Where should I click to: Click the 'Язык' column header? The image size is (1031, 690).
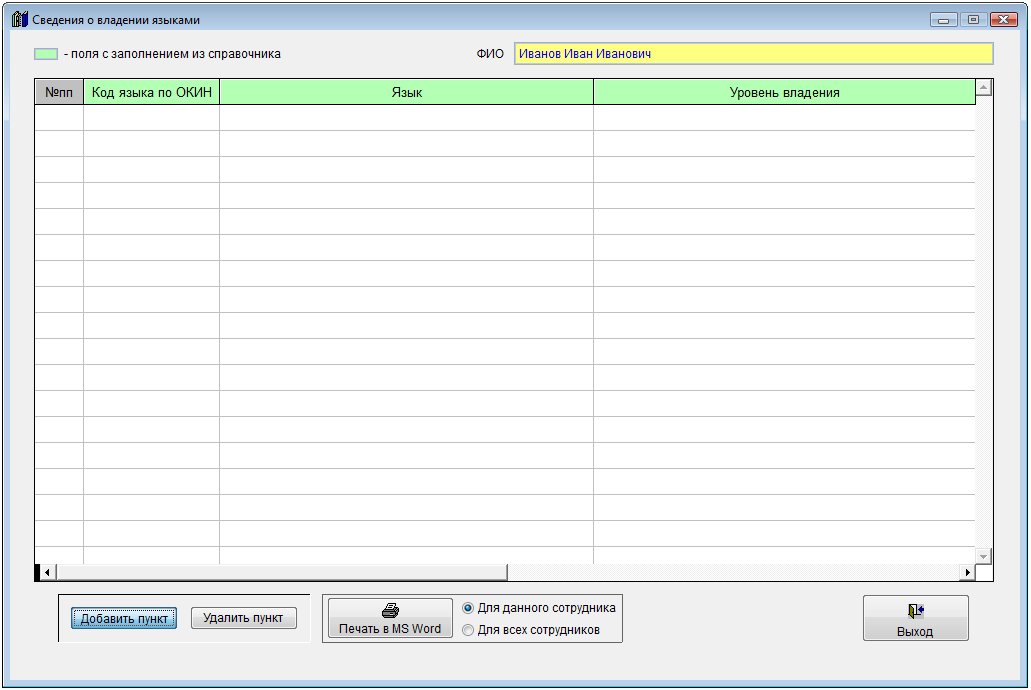[x=406, y=92]
